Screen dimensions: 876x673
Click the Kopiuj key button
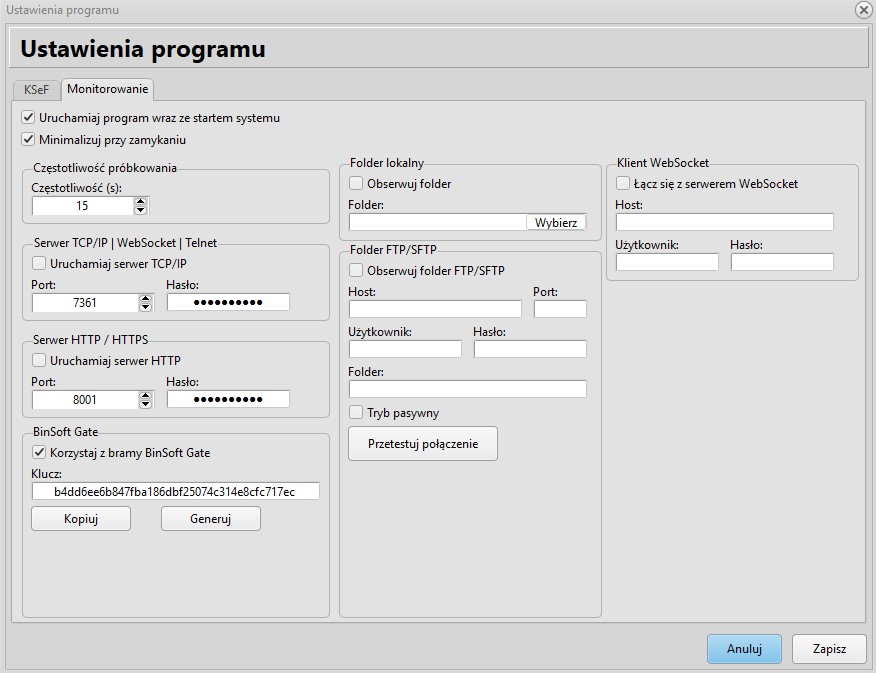[80, 519]
